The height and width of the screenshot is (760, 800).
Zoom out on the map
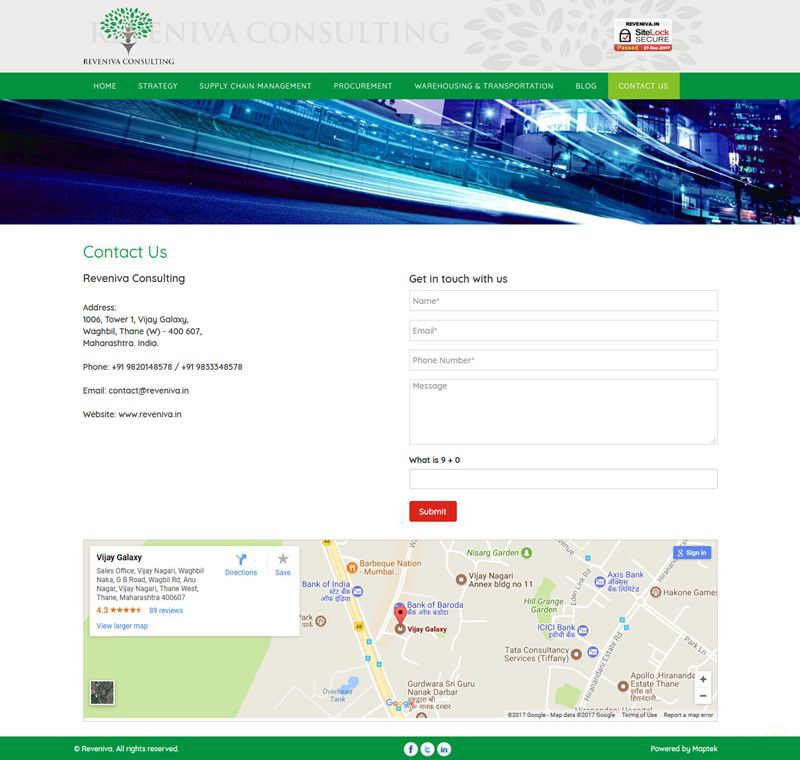coord(703,696)
